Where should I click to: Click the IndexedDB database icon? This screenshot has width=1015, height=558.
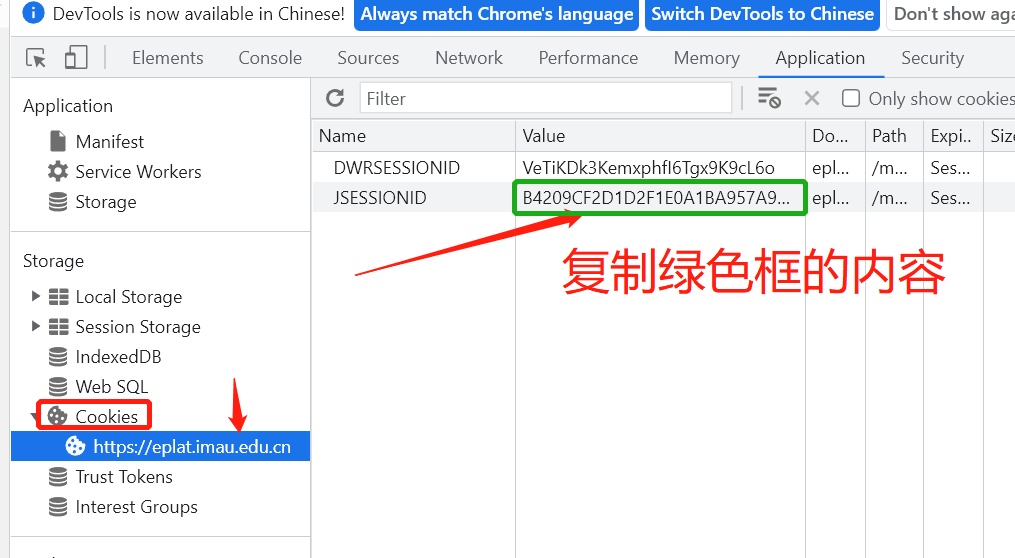[58, 357]
